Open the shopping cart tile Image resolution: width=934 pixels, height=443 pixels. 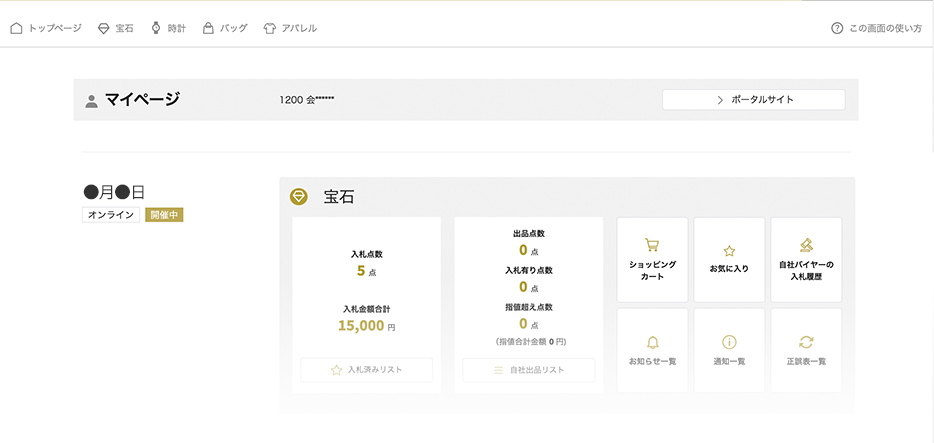652,259
